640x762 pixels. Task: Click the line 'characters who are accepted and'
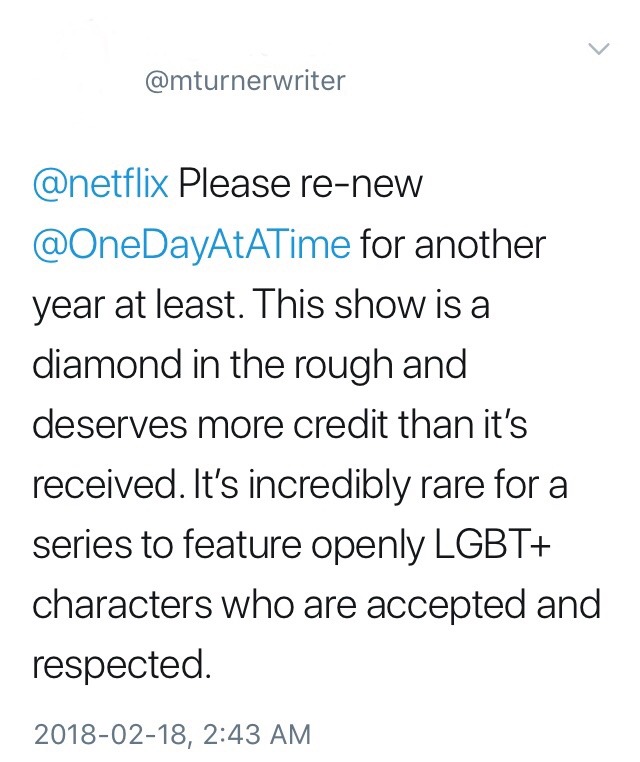317,605
